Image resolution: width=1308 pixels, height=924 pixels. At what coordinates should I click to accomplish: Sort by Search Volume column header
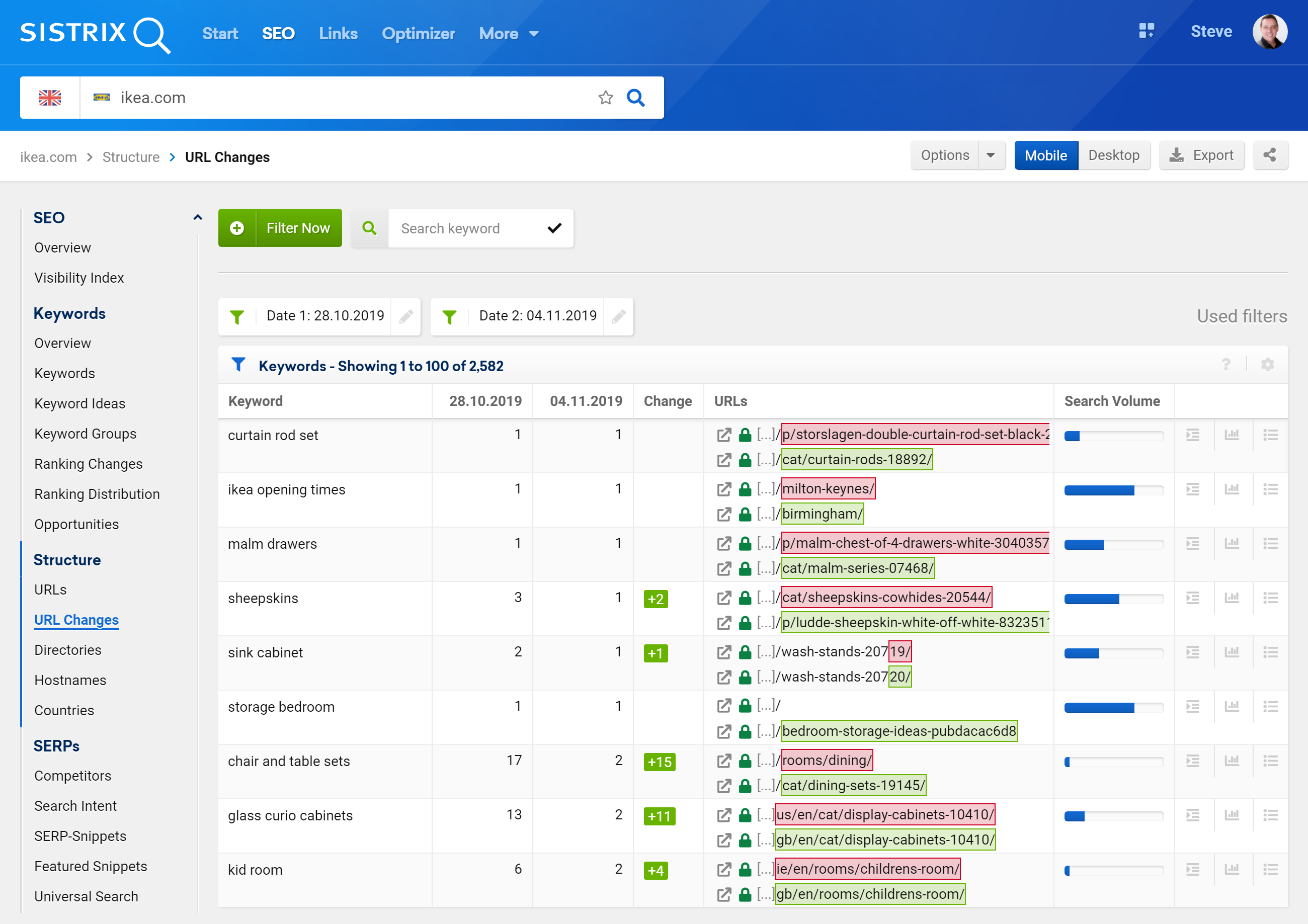pos(1112,401)
